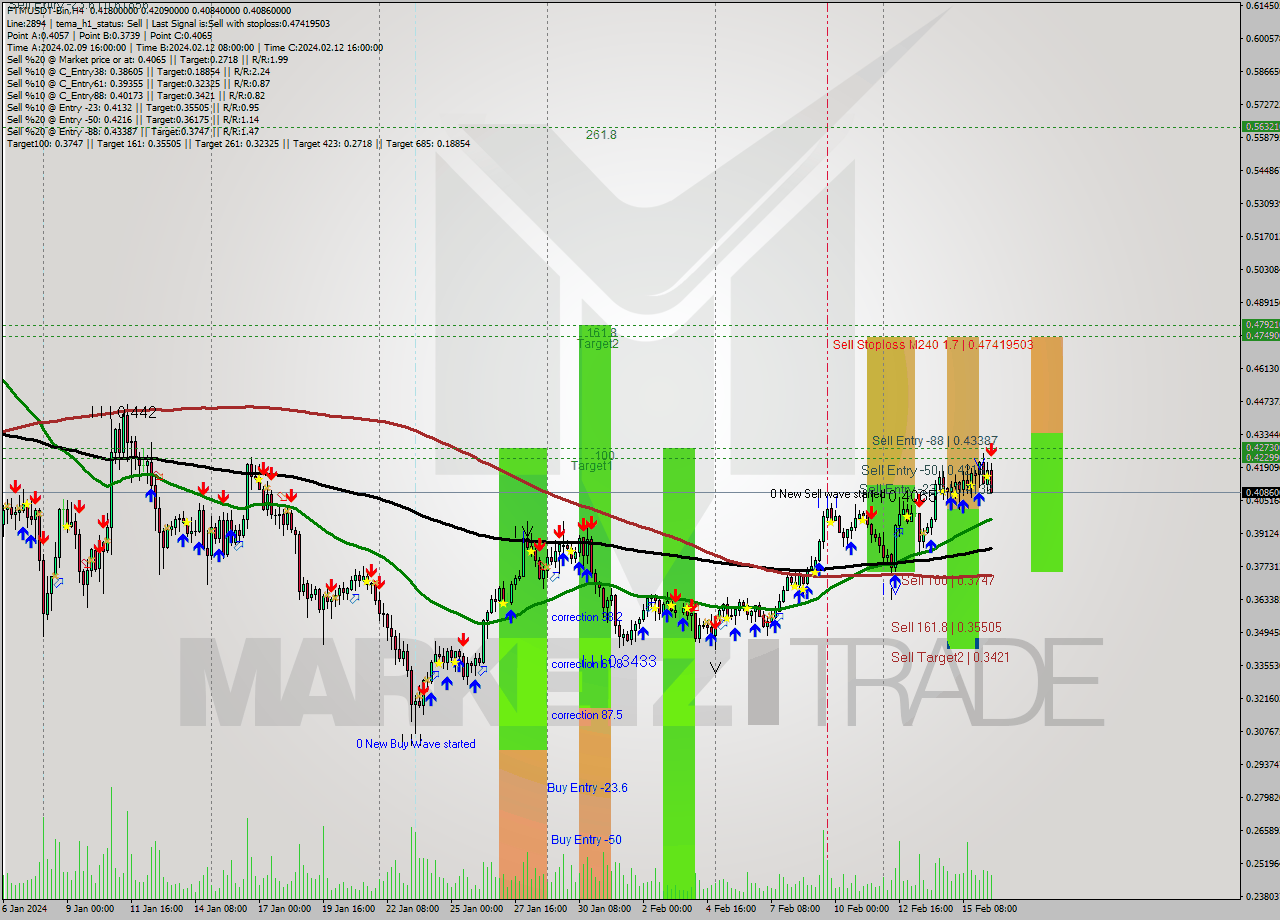Select the '161.8' label on the green column
Image resolution: width=1280 pixels, height=920 pixels.
pos(601,332)
